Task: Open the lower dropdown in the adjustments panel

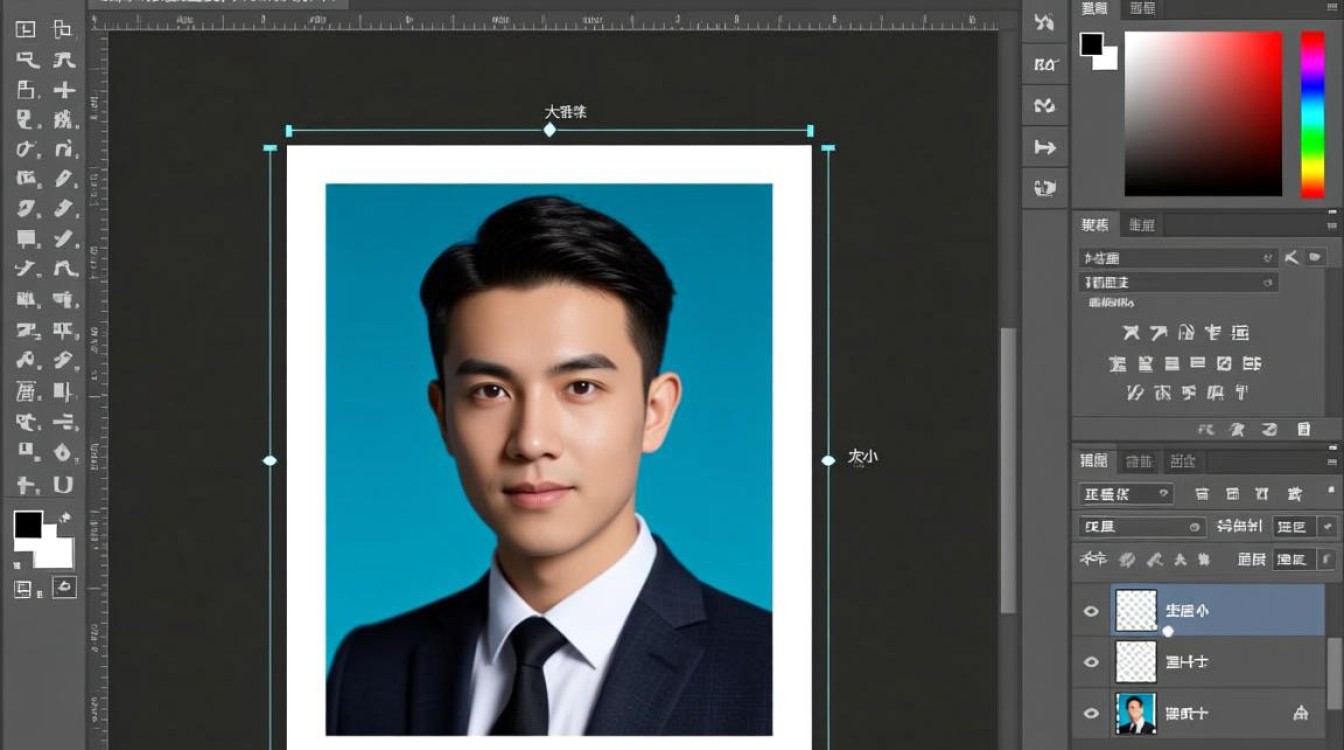Action: (1179, 283)
